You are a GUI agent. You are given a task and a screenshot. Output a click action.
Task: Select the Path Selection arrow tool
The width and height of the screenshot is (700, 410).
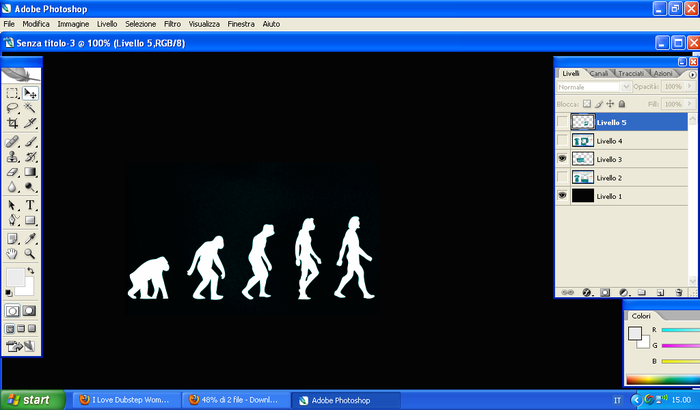point(12,205)
